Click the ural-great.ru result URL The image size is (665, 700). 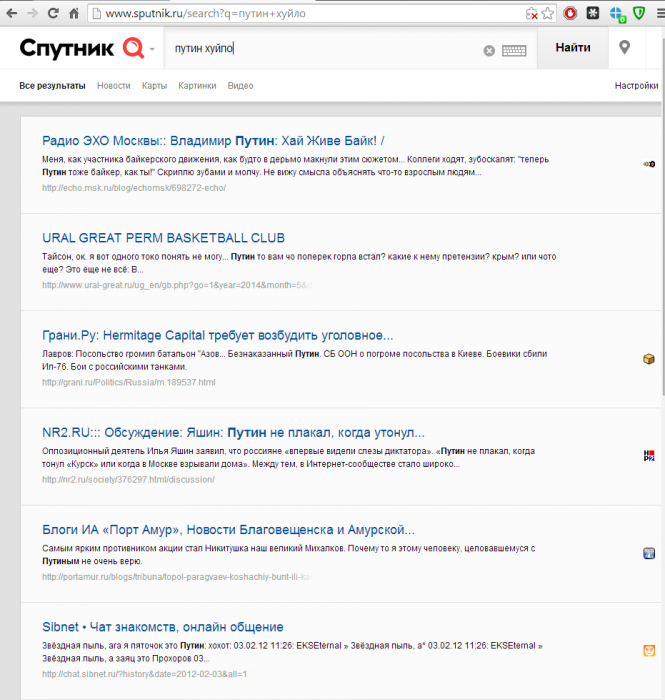tap(177, 285)
